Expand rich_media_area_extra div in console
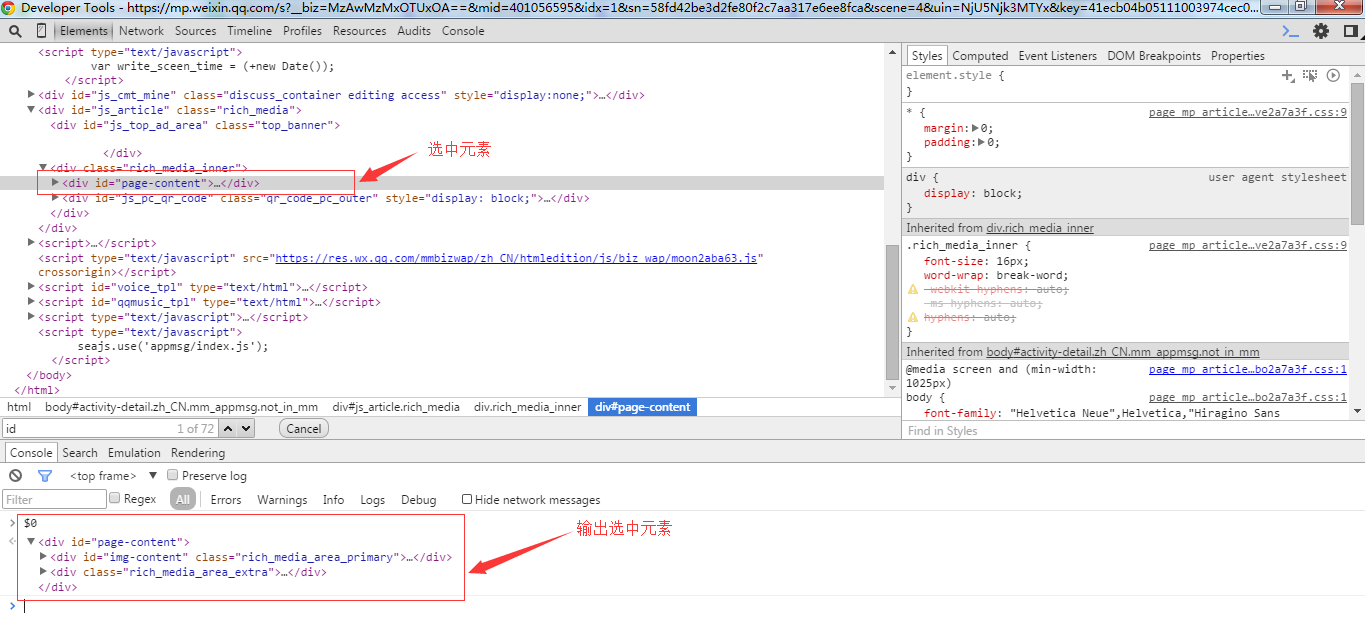 click(43, 572)
